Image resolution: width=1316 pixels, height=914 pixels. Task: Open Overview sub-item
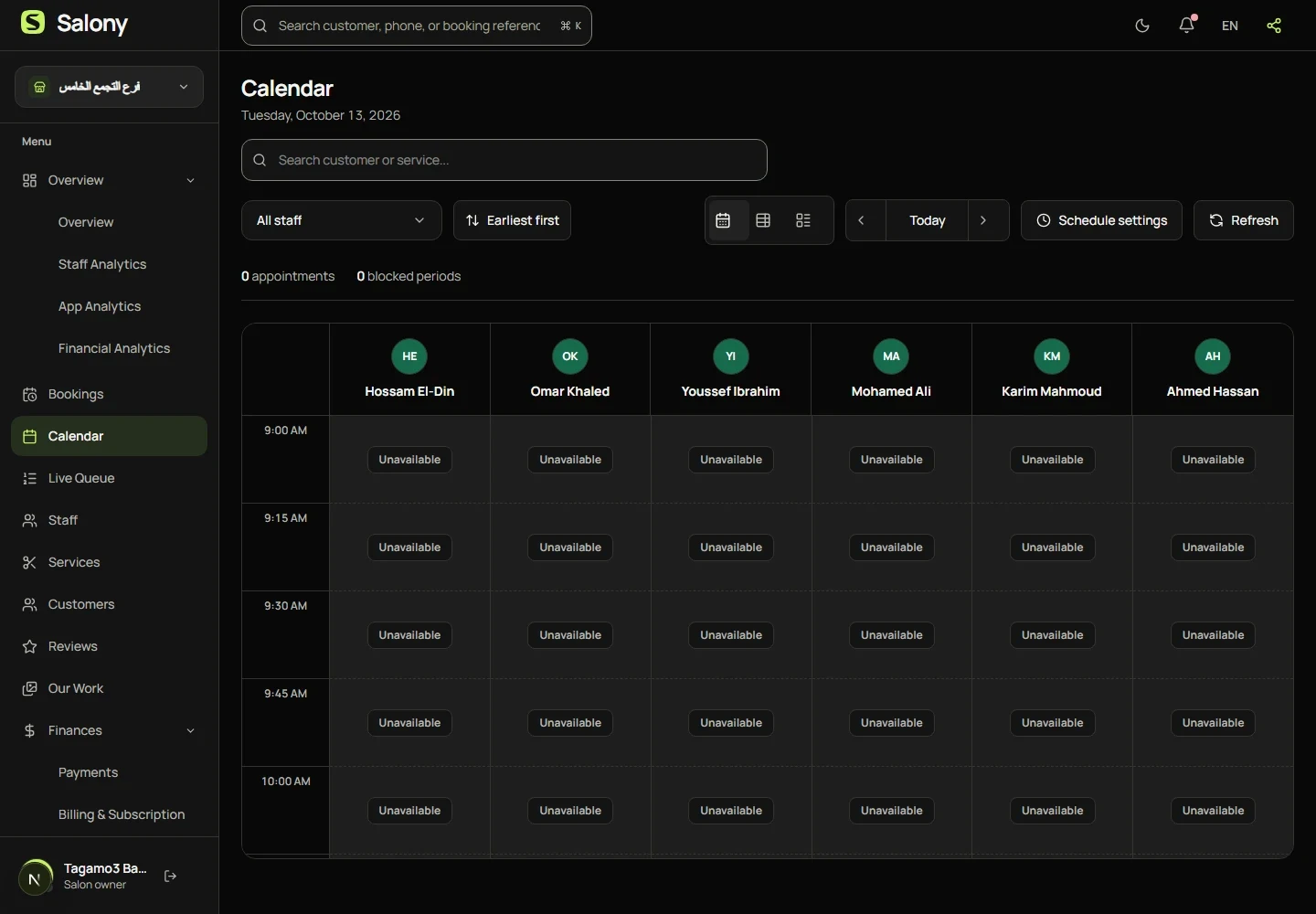pos(86,222)
